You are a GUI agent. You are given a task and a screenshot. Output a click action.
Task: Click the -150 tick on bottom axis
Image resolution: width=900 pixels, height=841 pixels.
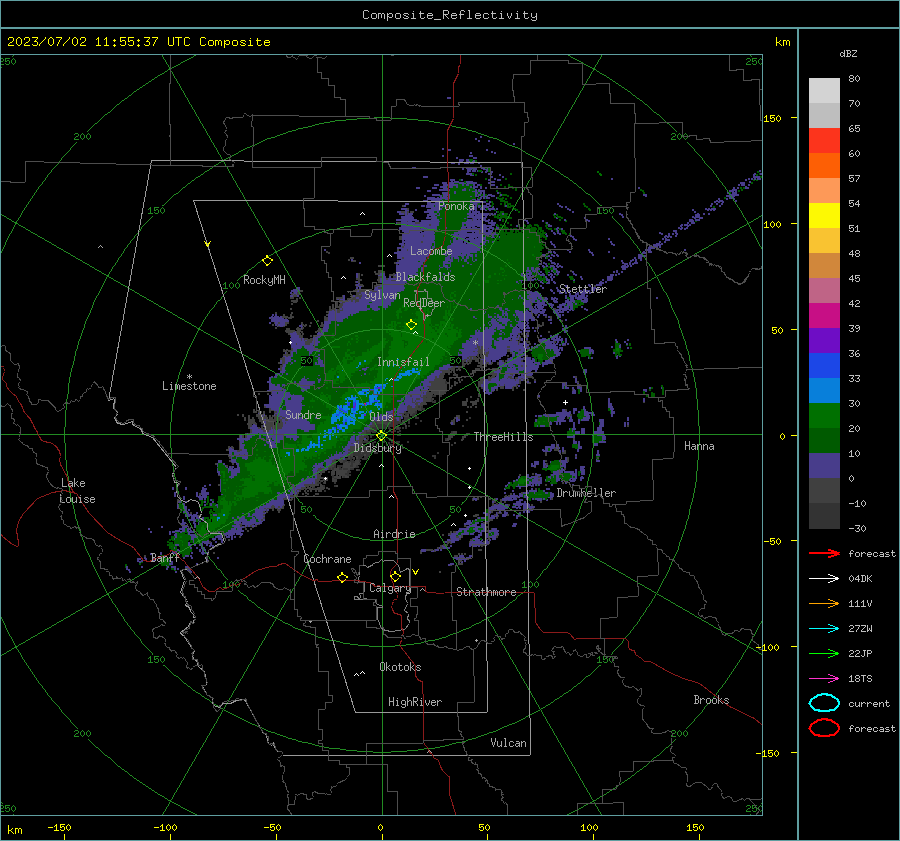click(59, 827)
